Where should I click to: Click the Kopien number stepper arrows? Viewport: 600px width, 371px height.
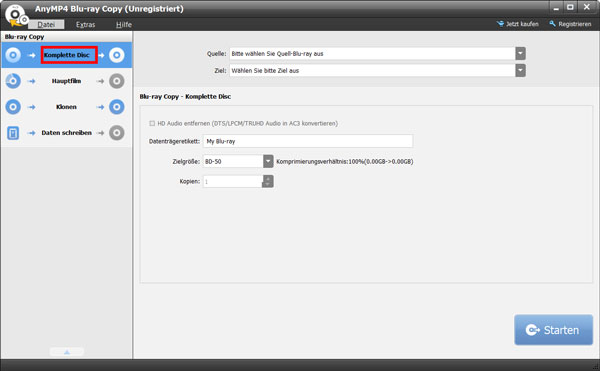(268, 181)
